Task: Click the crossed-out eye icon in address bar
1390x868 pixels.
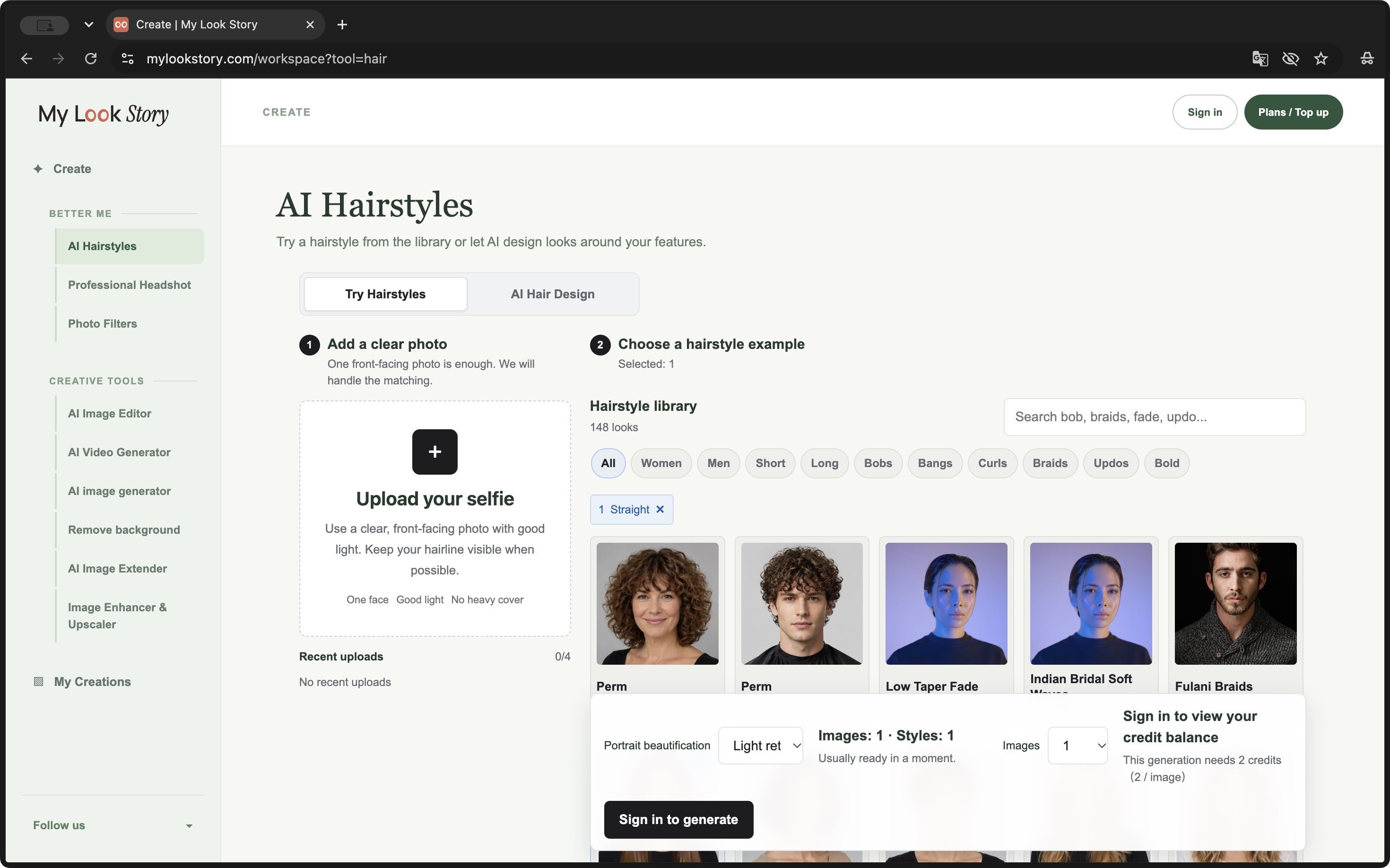Action: click(1290, 59)
